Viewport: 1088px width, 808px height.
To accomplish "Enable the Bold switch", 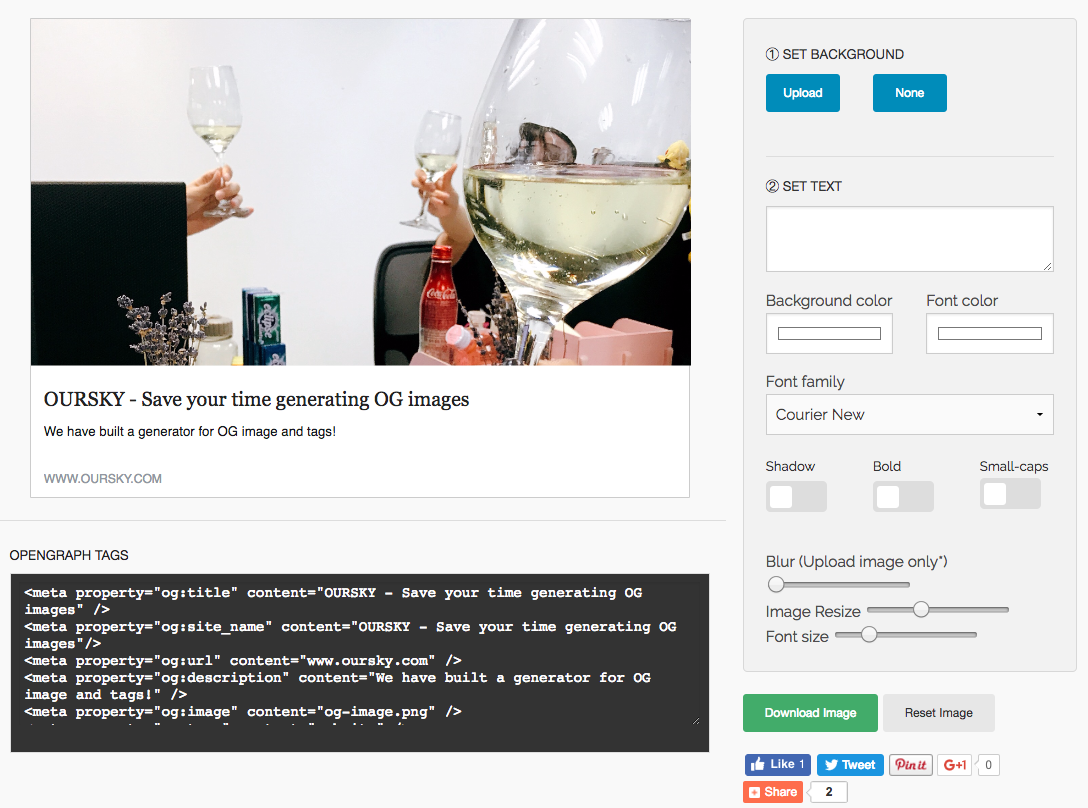I will pos(903,496).
